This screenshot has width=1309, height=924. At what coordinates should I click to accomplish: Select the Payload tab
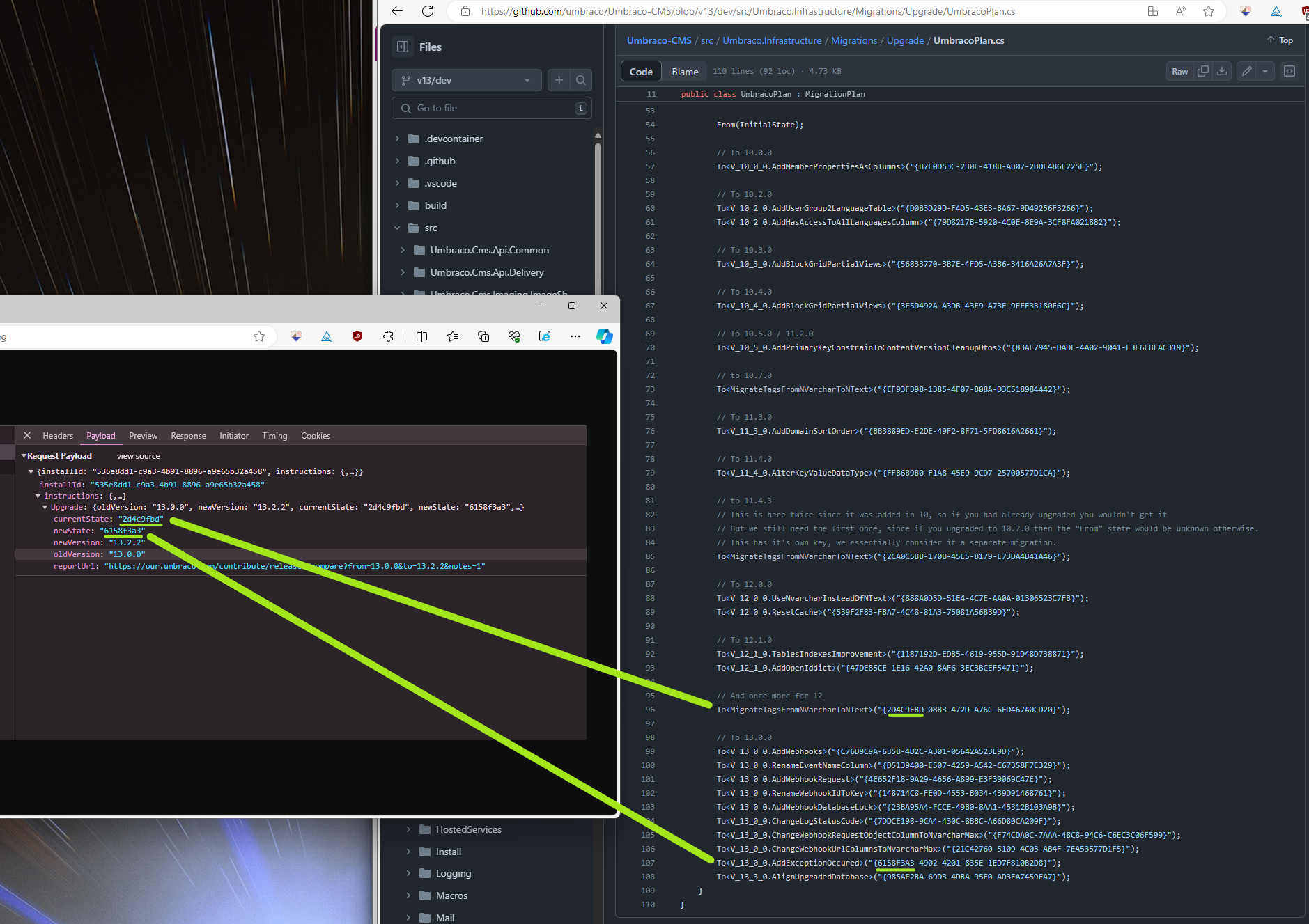(101, 436)
